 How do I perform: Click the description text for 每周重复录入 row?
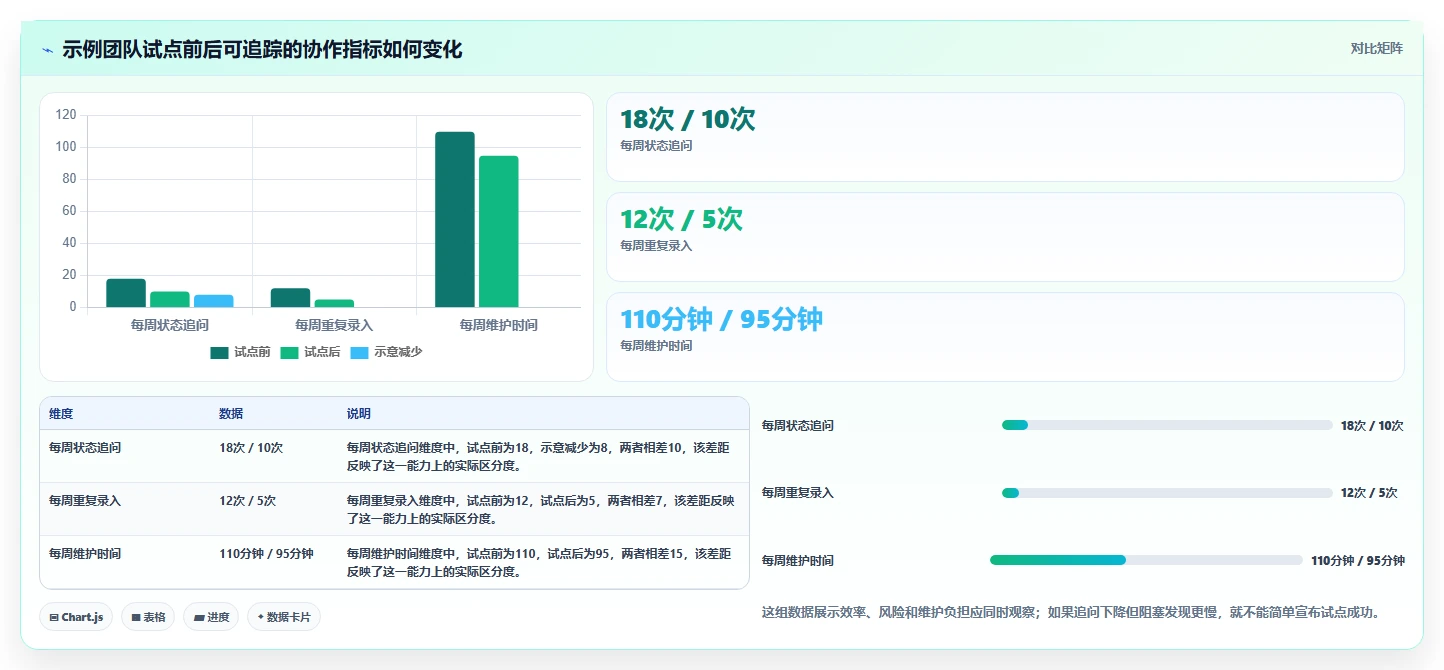click(x=541, y=510)
